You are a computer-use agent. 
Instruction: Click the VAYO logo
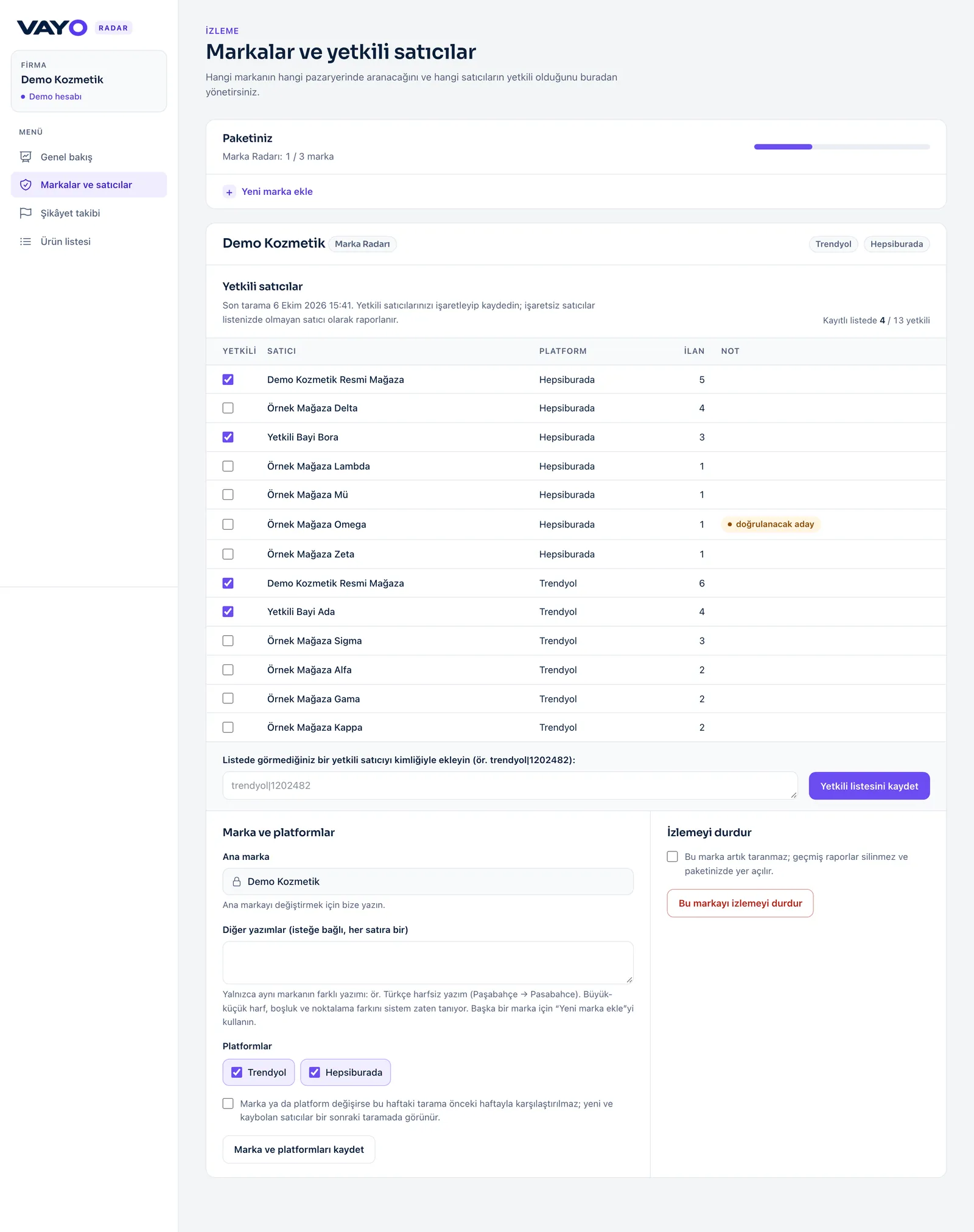pos(52,27)
